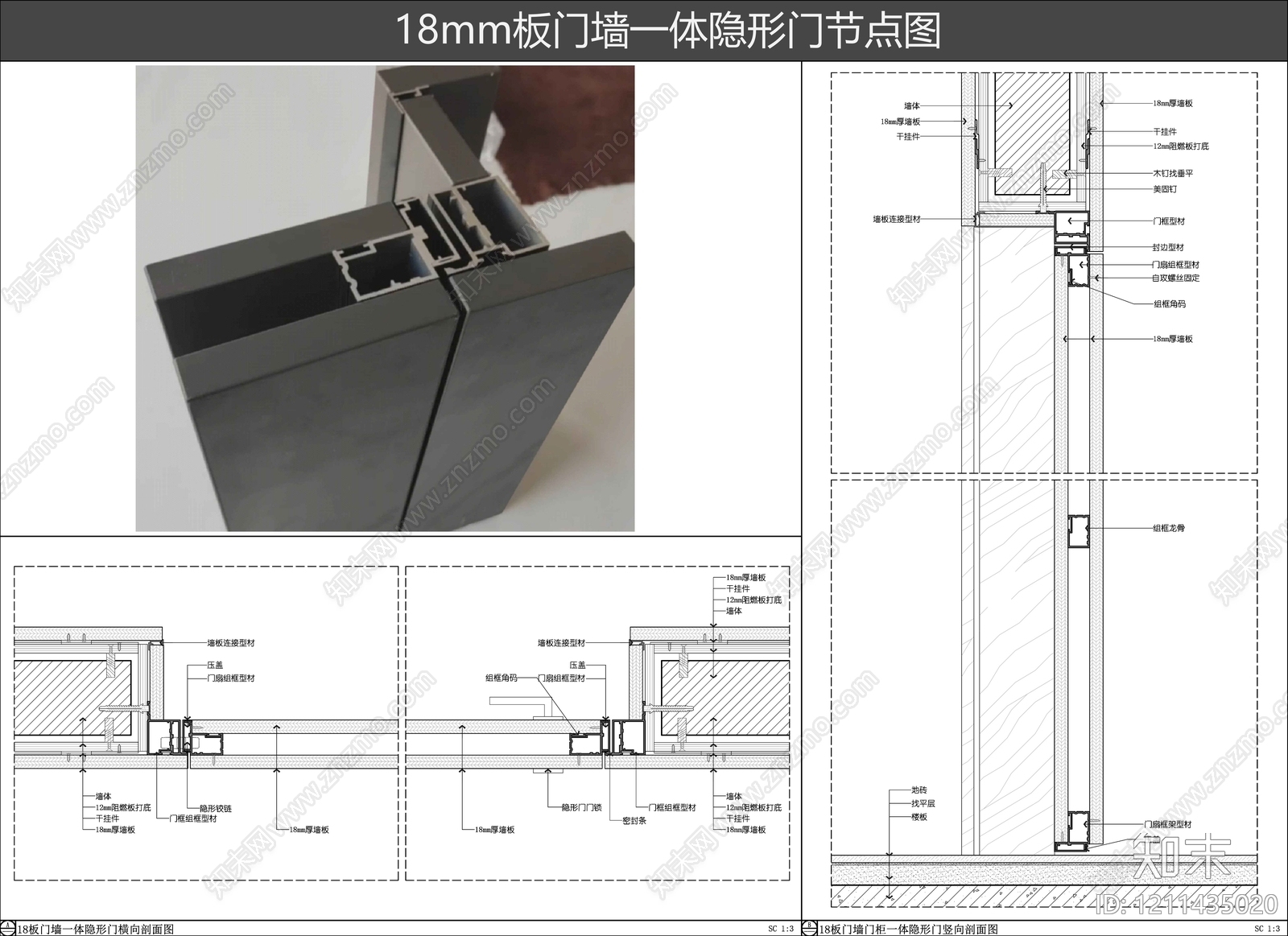Select the 美固钉 label
Image resolution: width=1288 pixels, height=936 pixels.
click(1164, 189)
